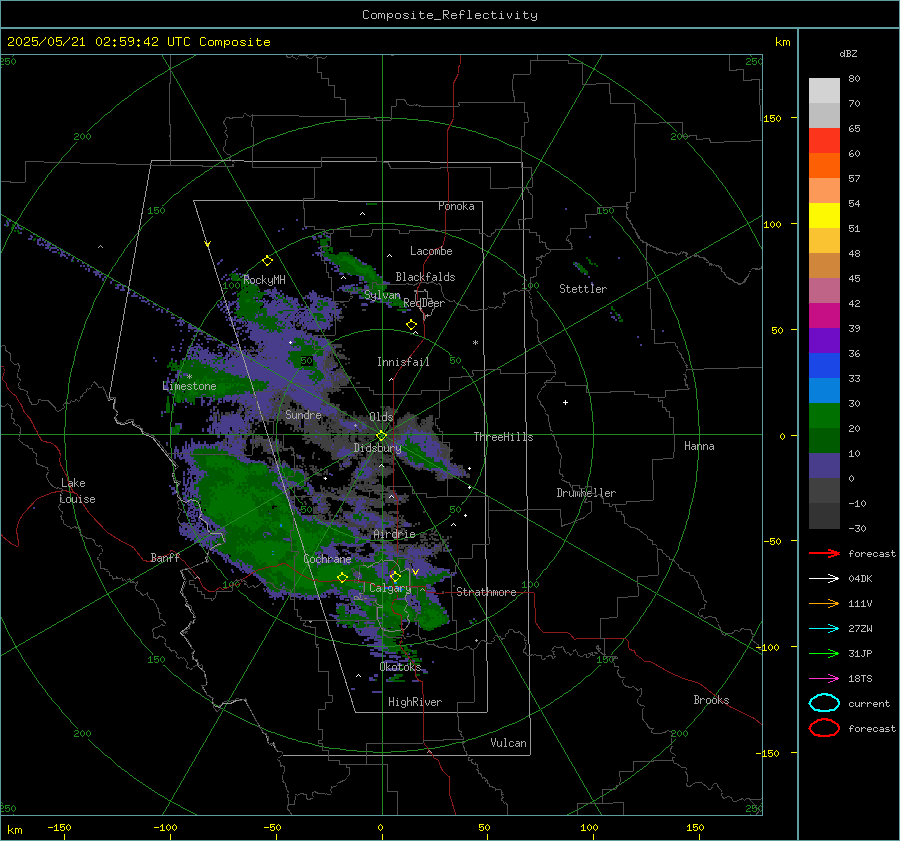Click the red forecast ellipse icon
900x841 pixels.
click(824, 728)
